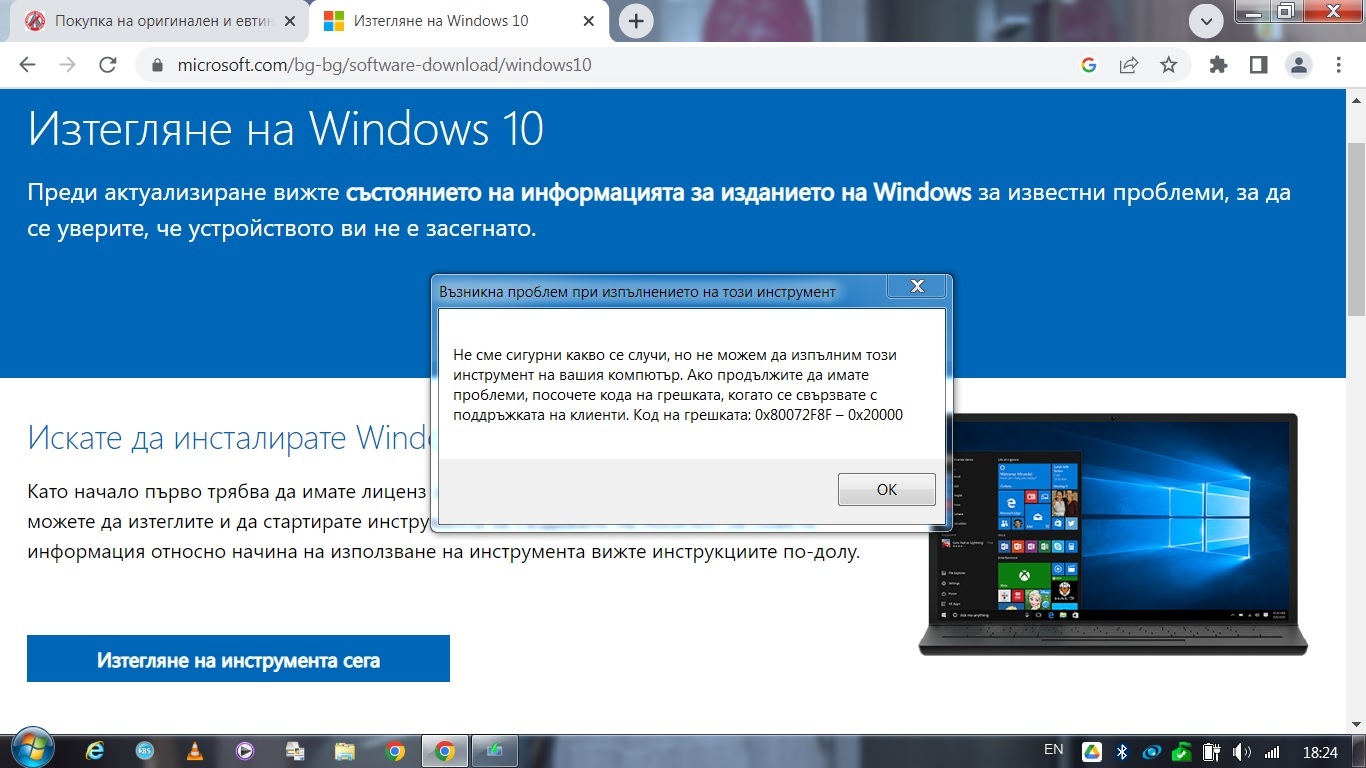Launch VLC media player from the taskbar
1366x768 pixels.
coord(195,750)
